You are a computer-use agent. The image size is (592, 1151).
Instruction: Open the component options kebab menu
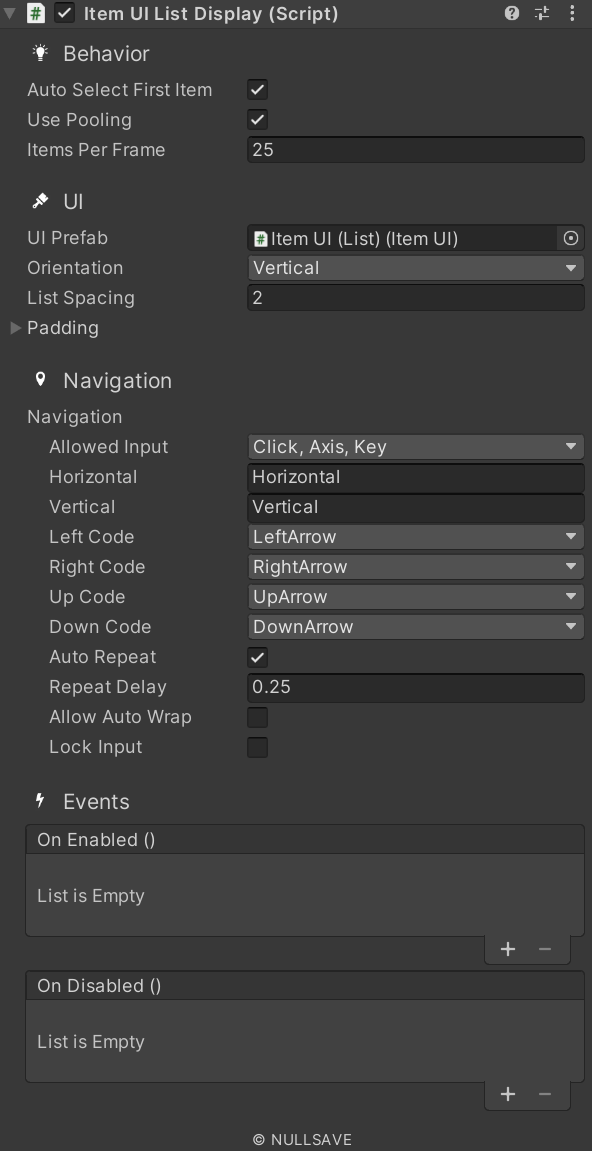pyautogui.click(x=573, y=13)
